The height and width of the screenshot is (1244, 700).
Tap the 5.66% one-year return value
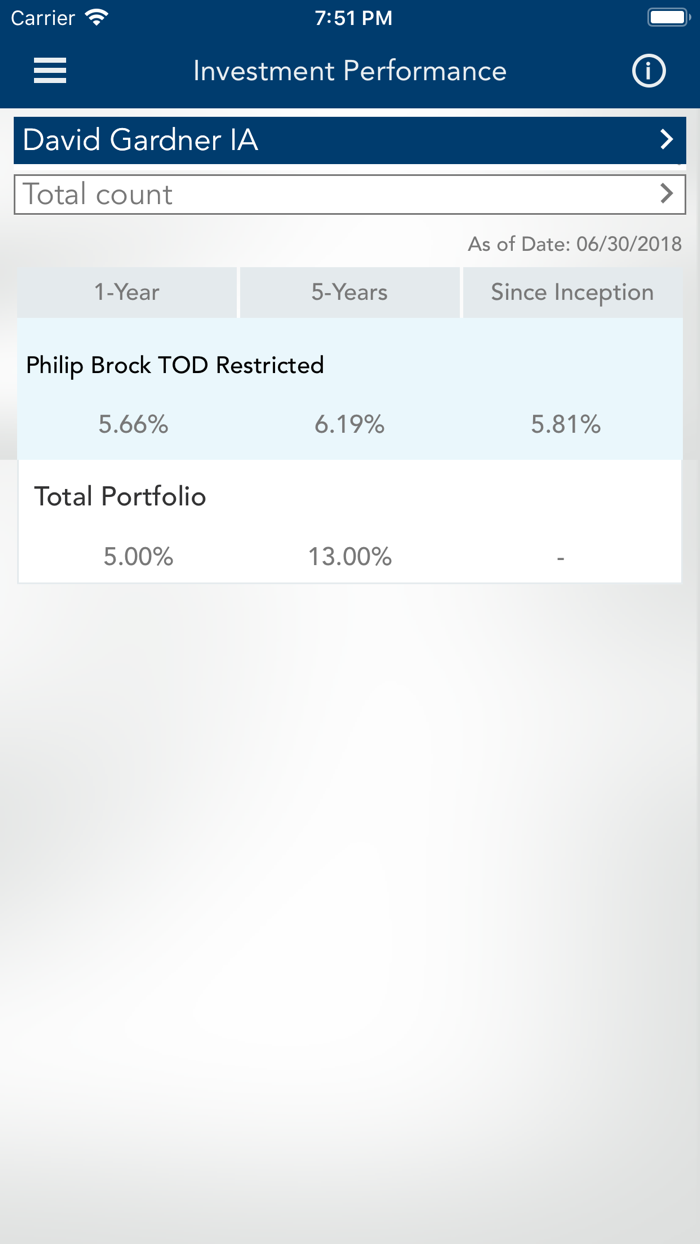point(133,424)
